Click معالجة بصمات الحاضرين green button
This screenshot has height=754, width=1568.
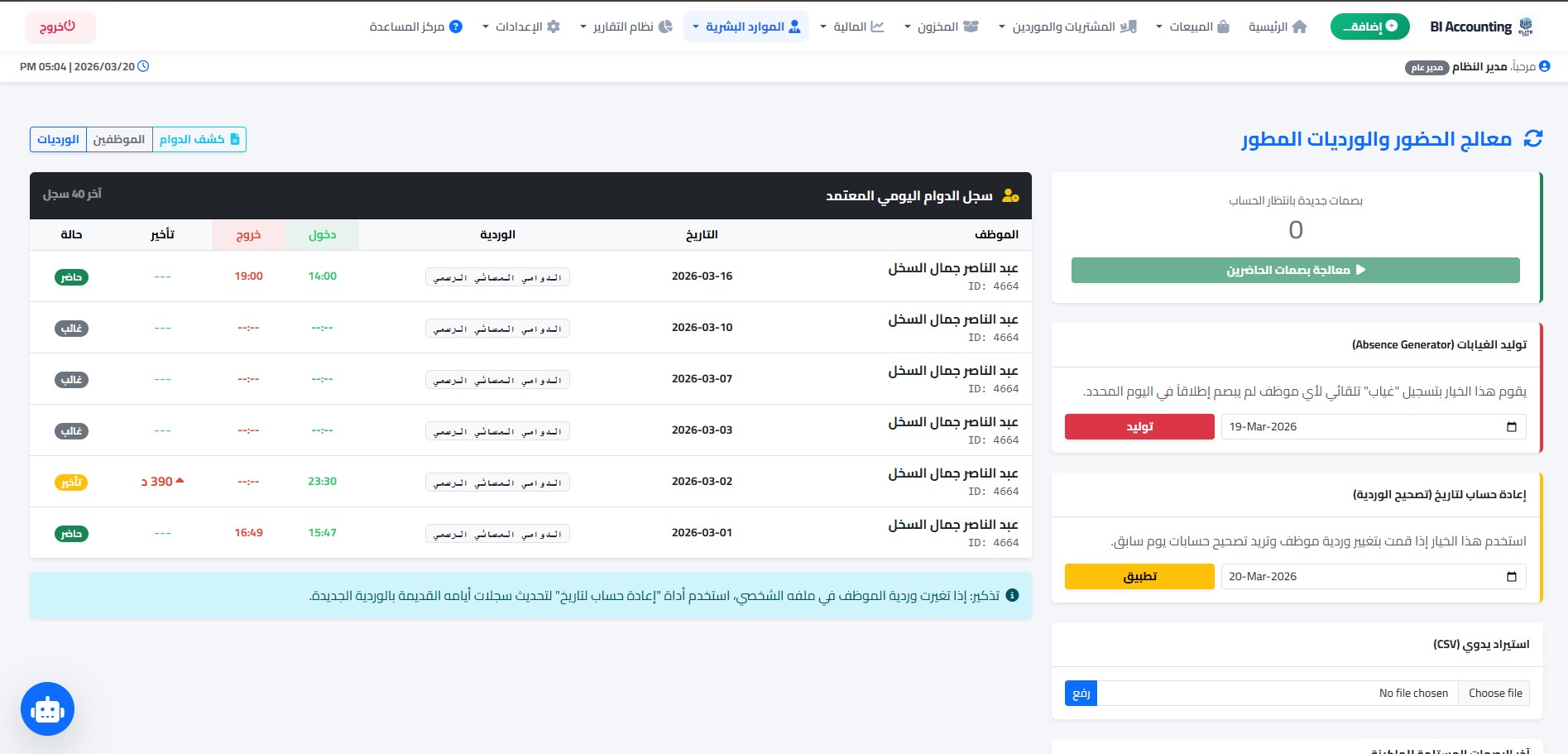pos(1294,270)
